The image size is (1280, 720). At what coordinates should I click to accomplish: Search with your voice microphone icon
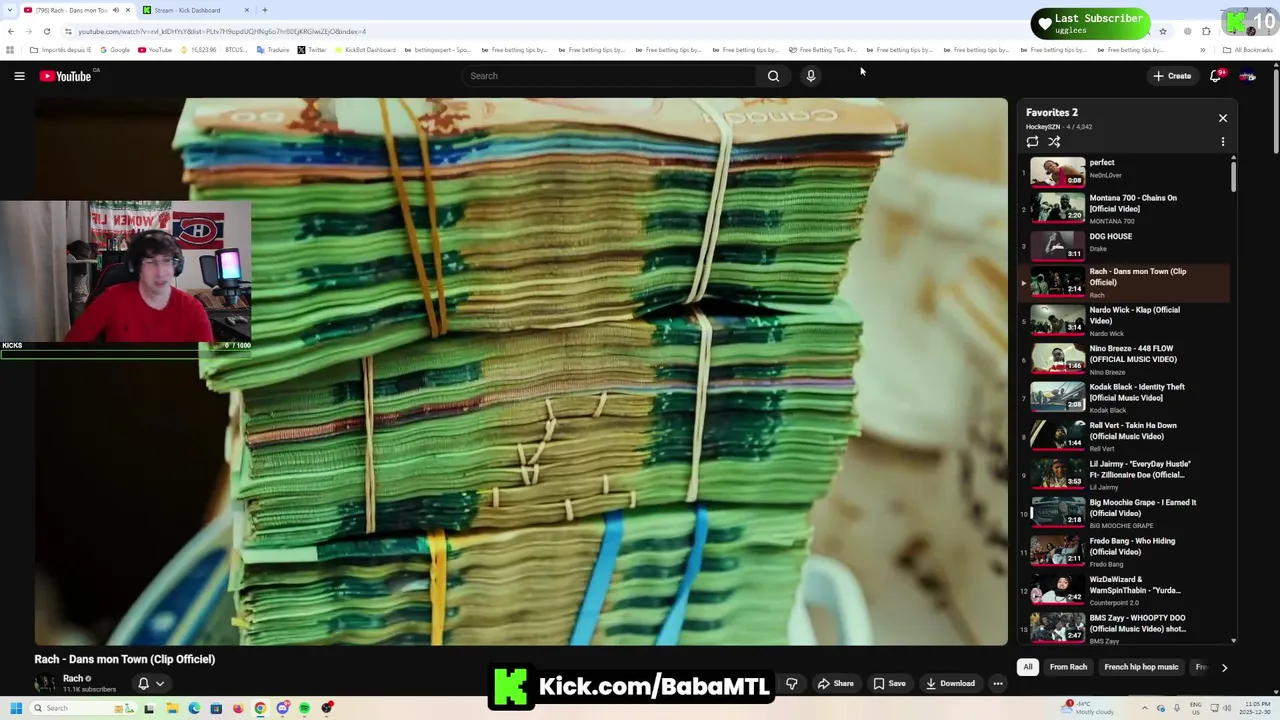(811, 76)
